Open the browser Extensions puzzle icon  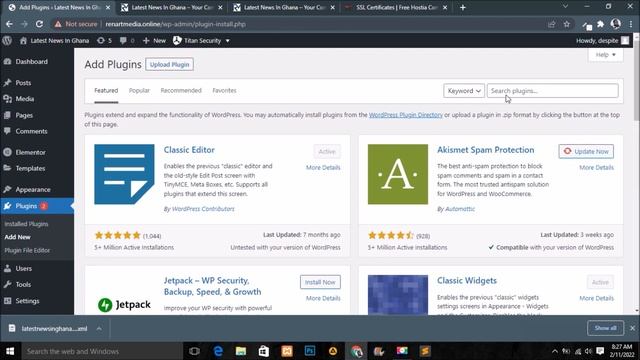[600, 24]
